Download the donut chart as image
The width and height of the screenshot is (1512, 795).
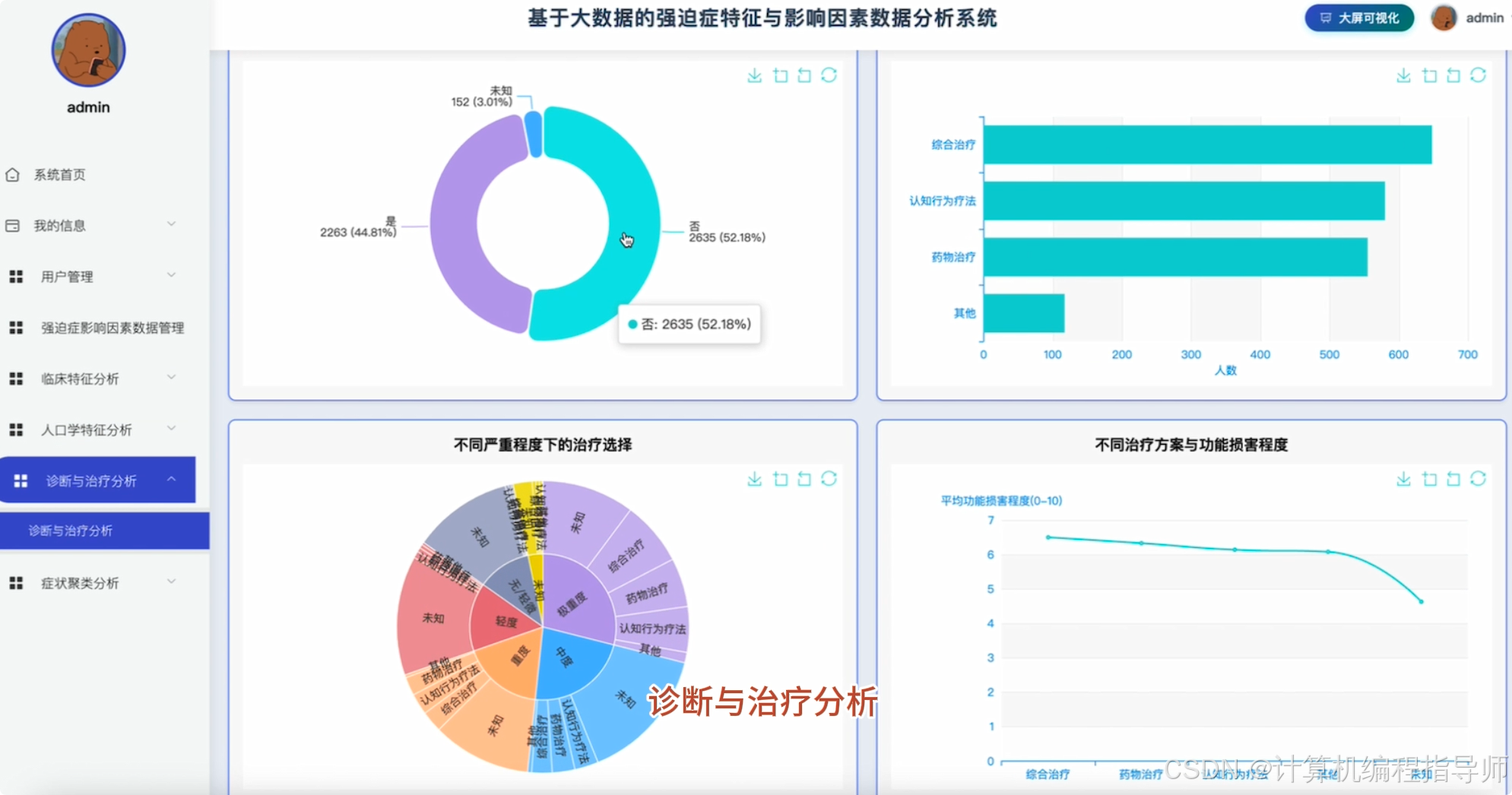coord(754,75)
